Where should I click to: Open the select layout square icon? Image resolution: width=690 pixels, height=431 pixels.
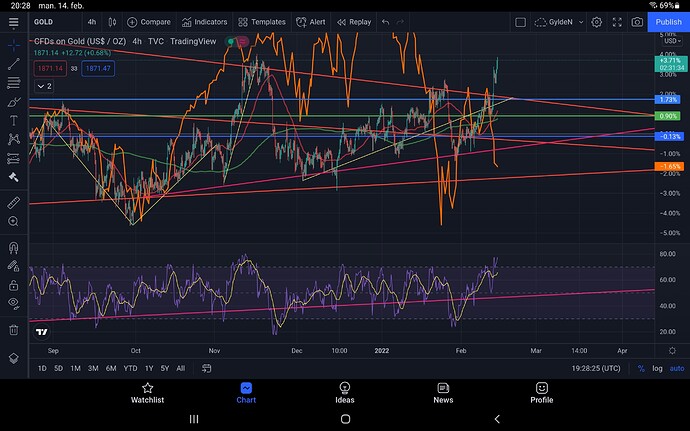(520, 22)
